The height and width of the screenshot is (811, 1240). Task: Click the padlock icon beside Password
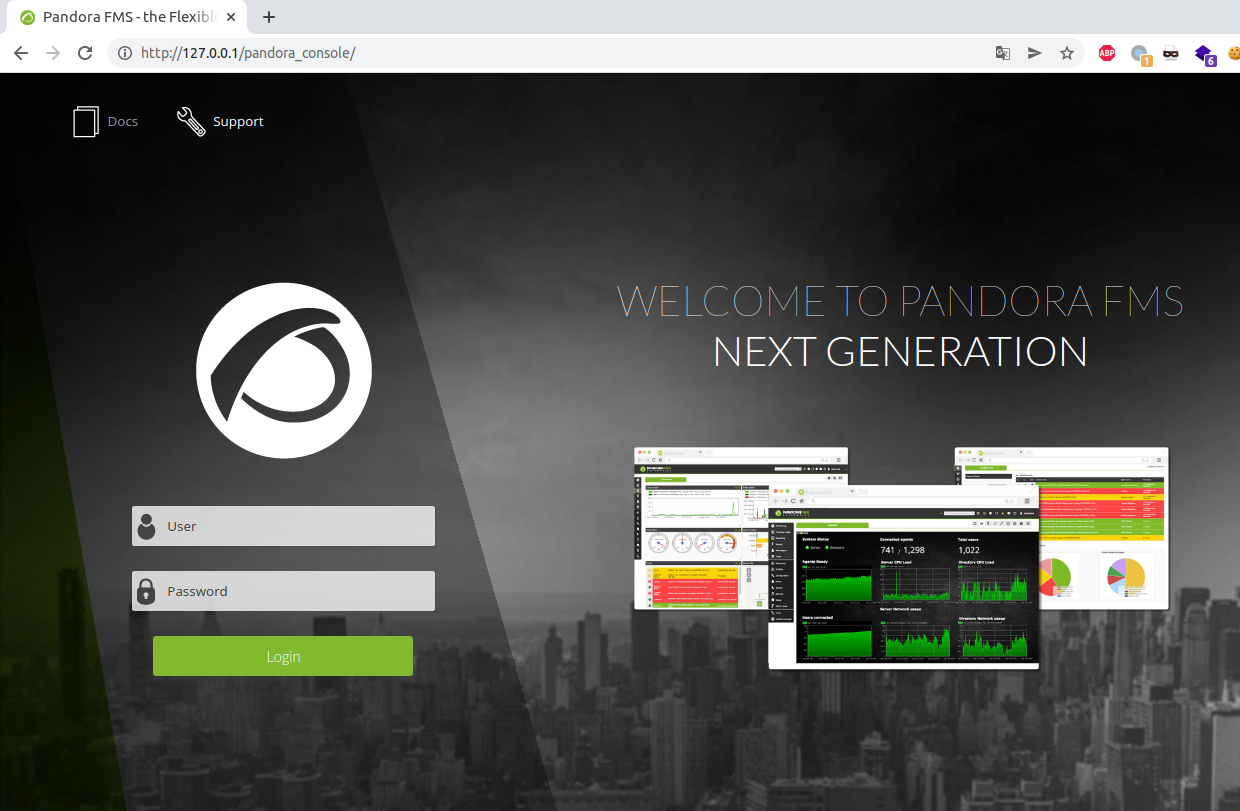pyautogui.click(x=146, y=591)
